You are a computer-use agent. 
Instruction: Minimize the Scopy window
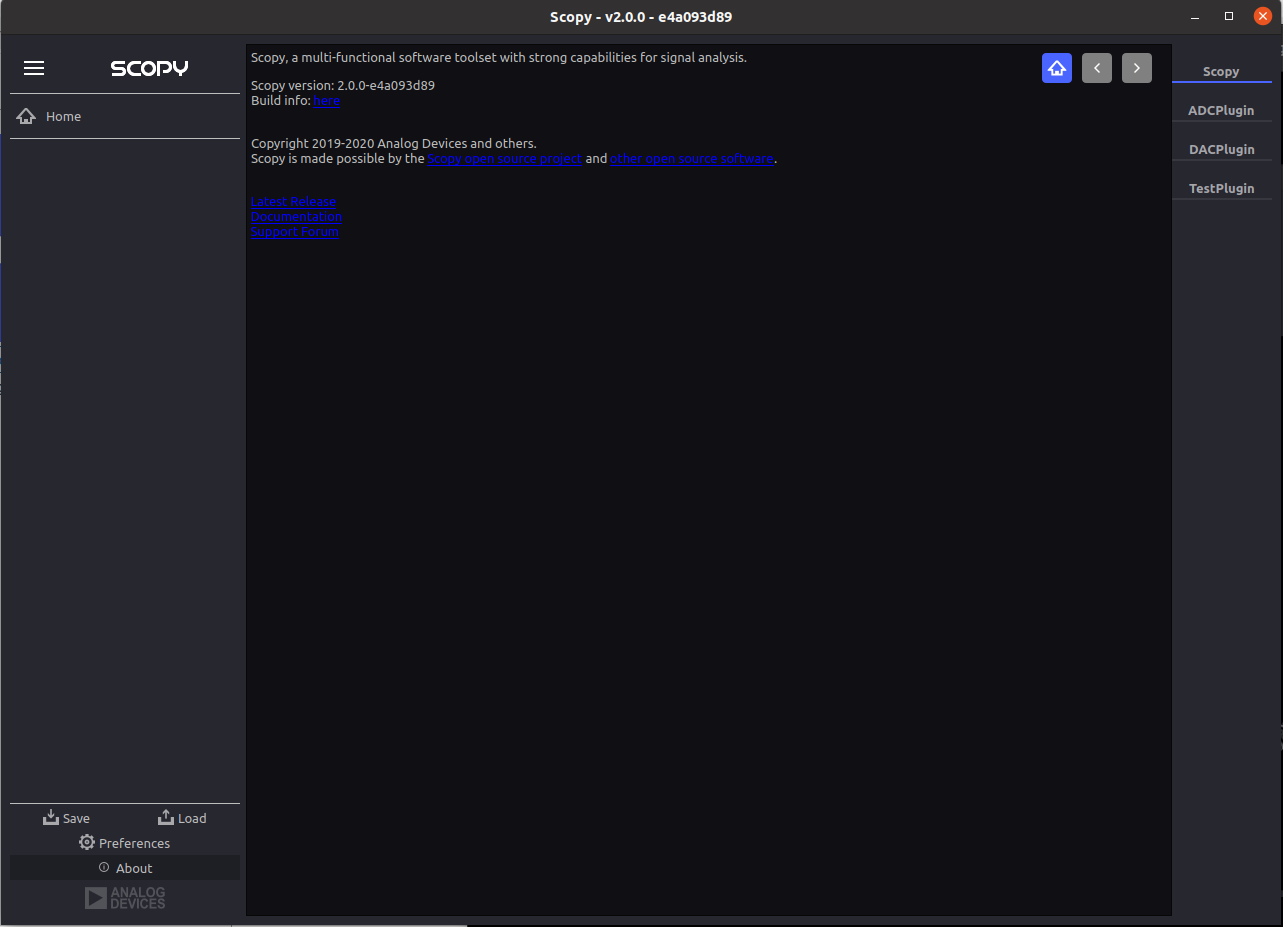point(1196,16)
